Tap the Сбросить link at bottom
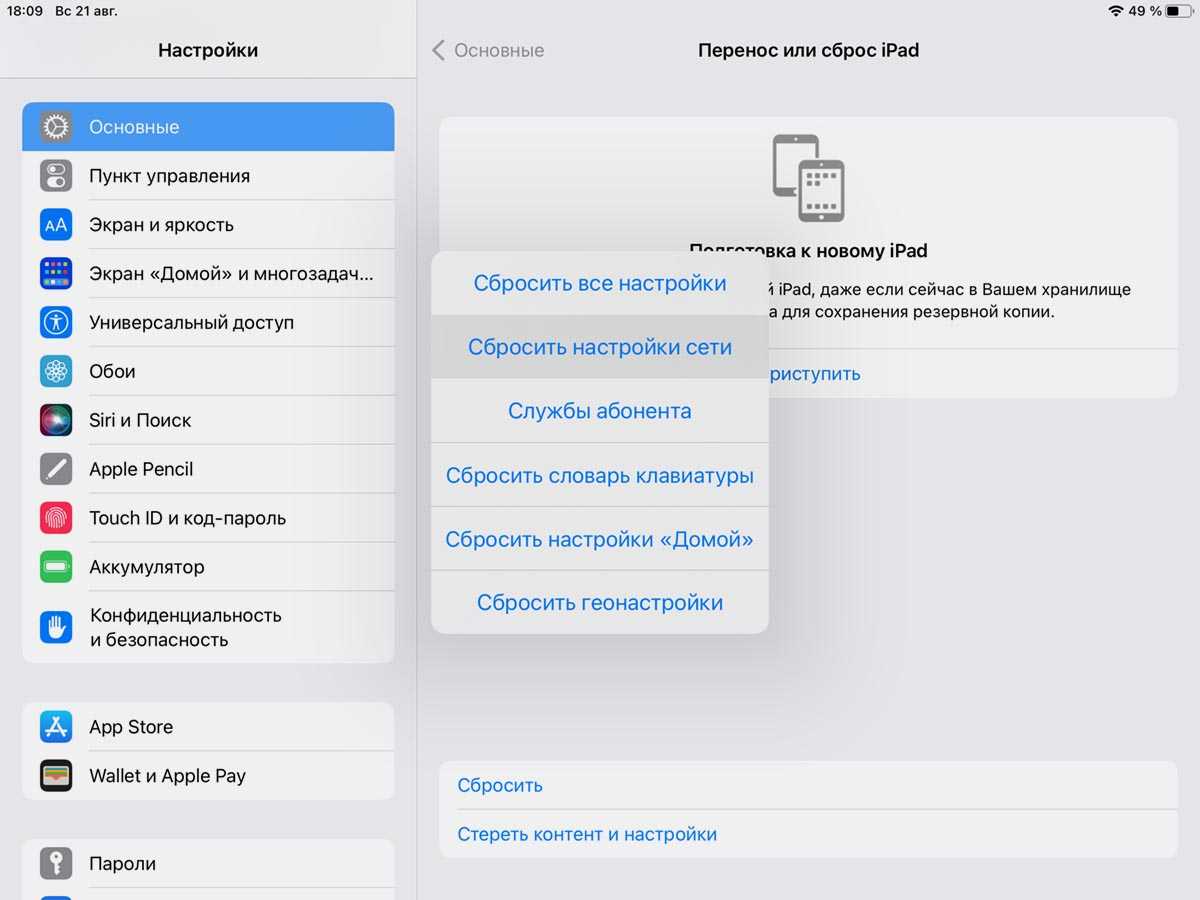Viewport: 1200px width, 900px height. tap(500, 785)
